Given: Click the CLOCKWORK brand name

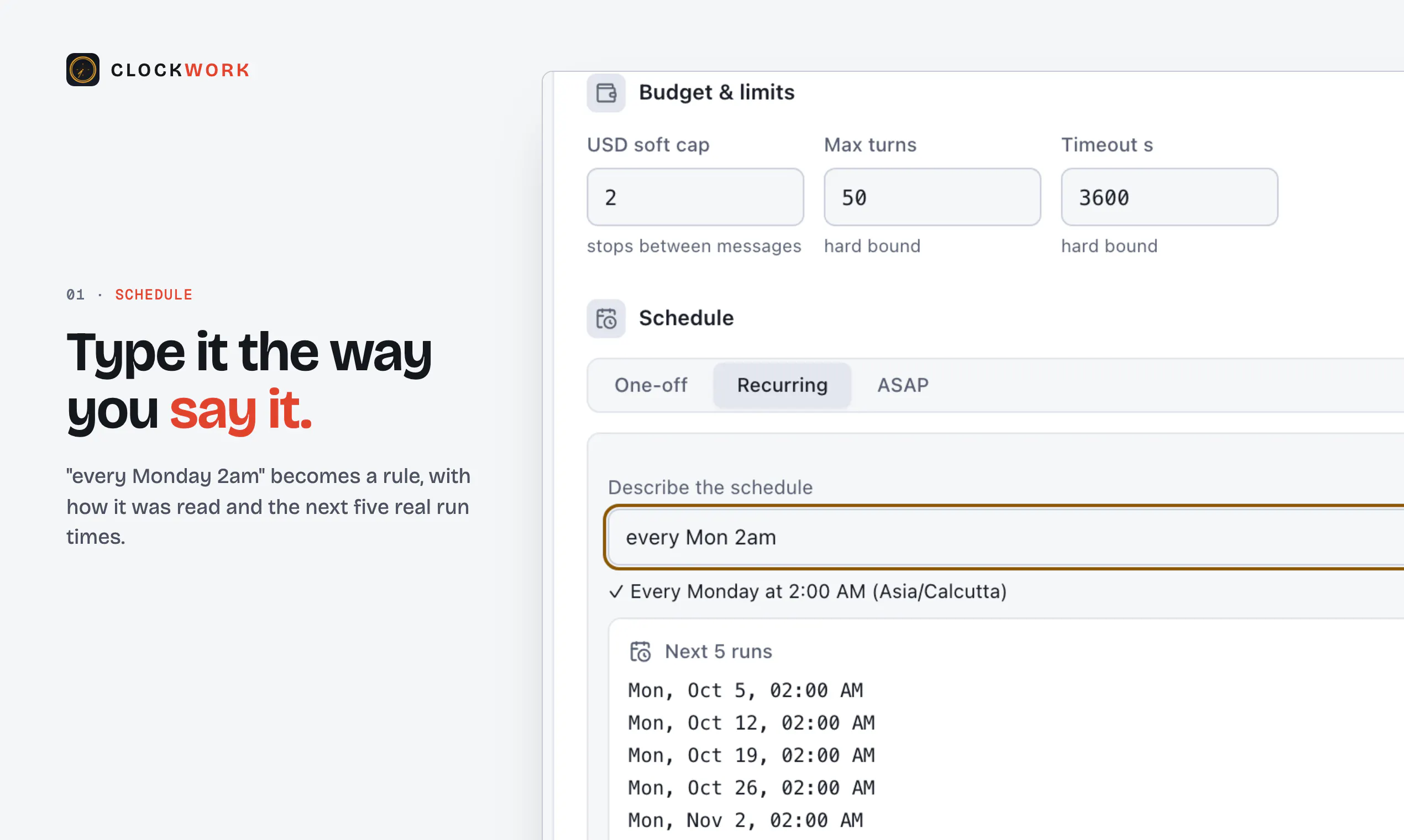Looking at the screenshot, I should (x=180, y=70).
